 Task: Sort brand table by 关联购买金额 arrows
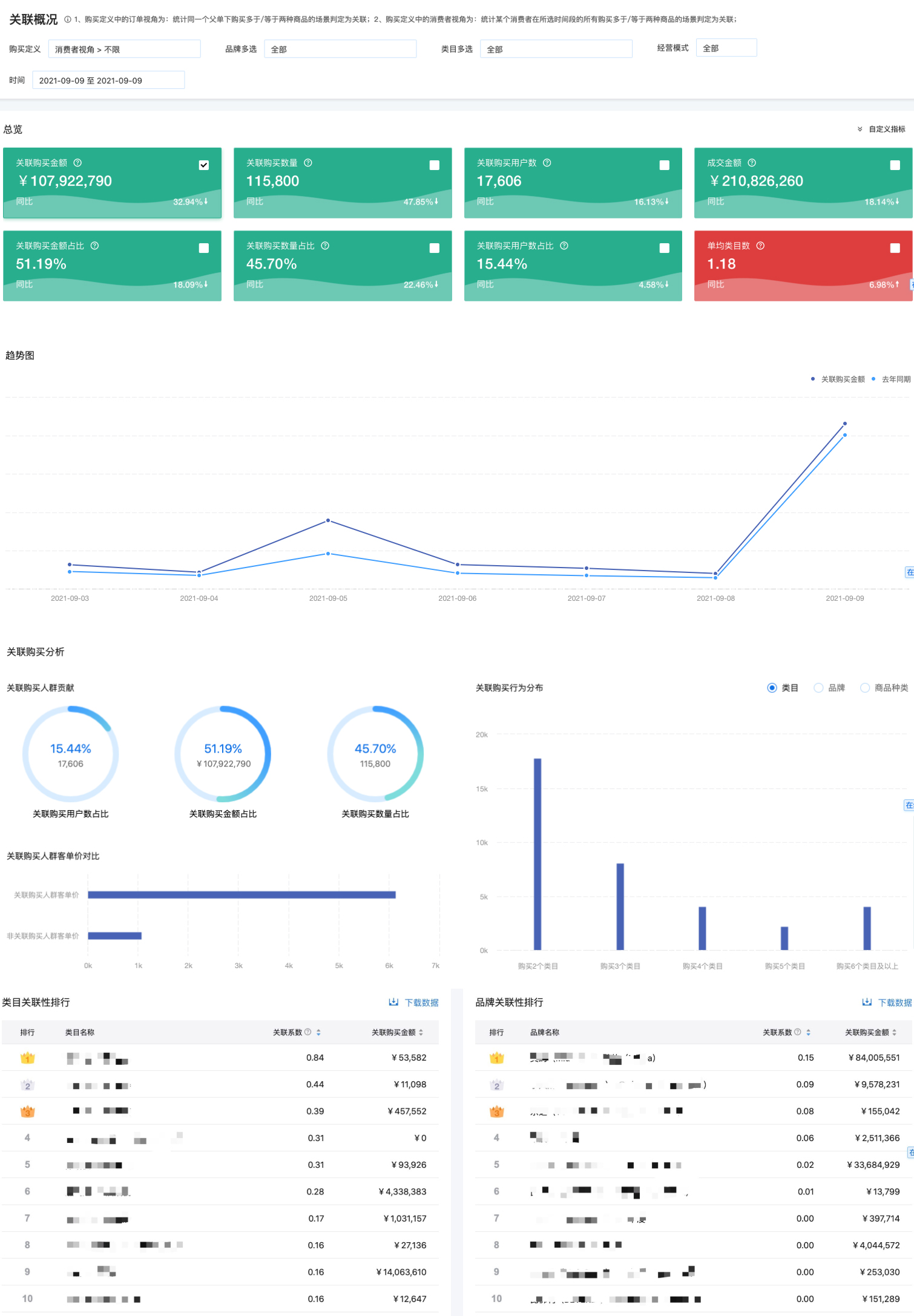click(x=894, y=1032)
